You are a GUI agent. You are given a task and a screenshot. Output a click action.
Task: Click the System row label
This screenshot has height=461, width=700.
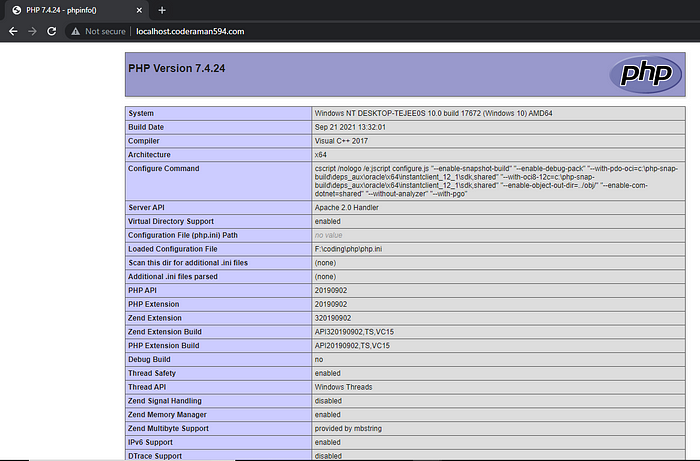click(x=141, y=113)
